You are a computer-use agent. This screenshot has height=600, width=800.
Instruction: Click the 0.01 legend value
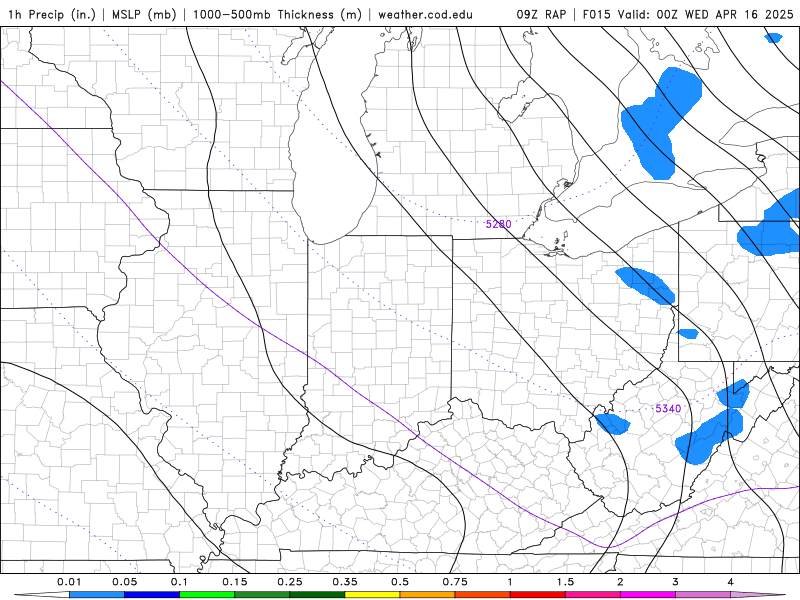tap(69, 582)
